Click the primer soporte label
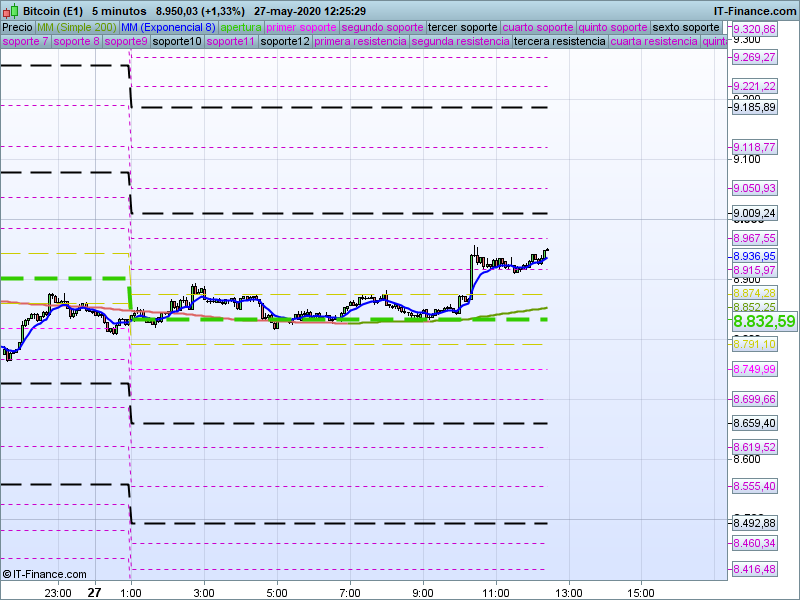This screenshot has width=800, height=600. tap(302, 27)
